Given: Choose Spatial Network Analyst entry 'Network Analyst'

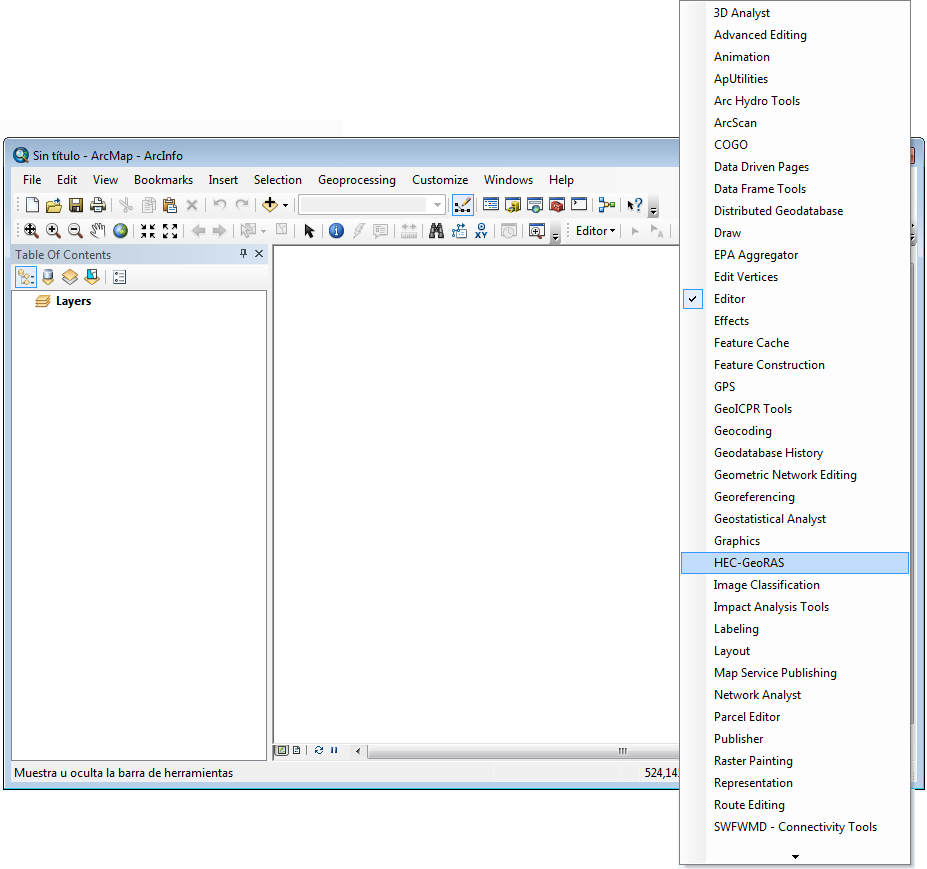Looking at the screenshot, I should click(x=795, y=695).
